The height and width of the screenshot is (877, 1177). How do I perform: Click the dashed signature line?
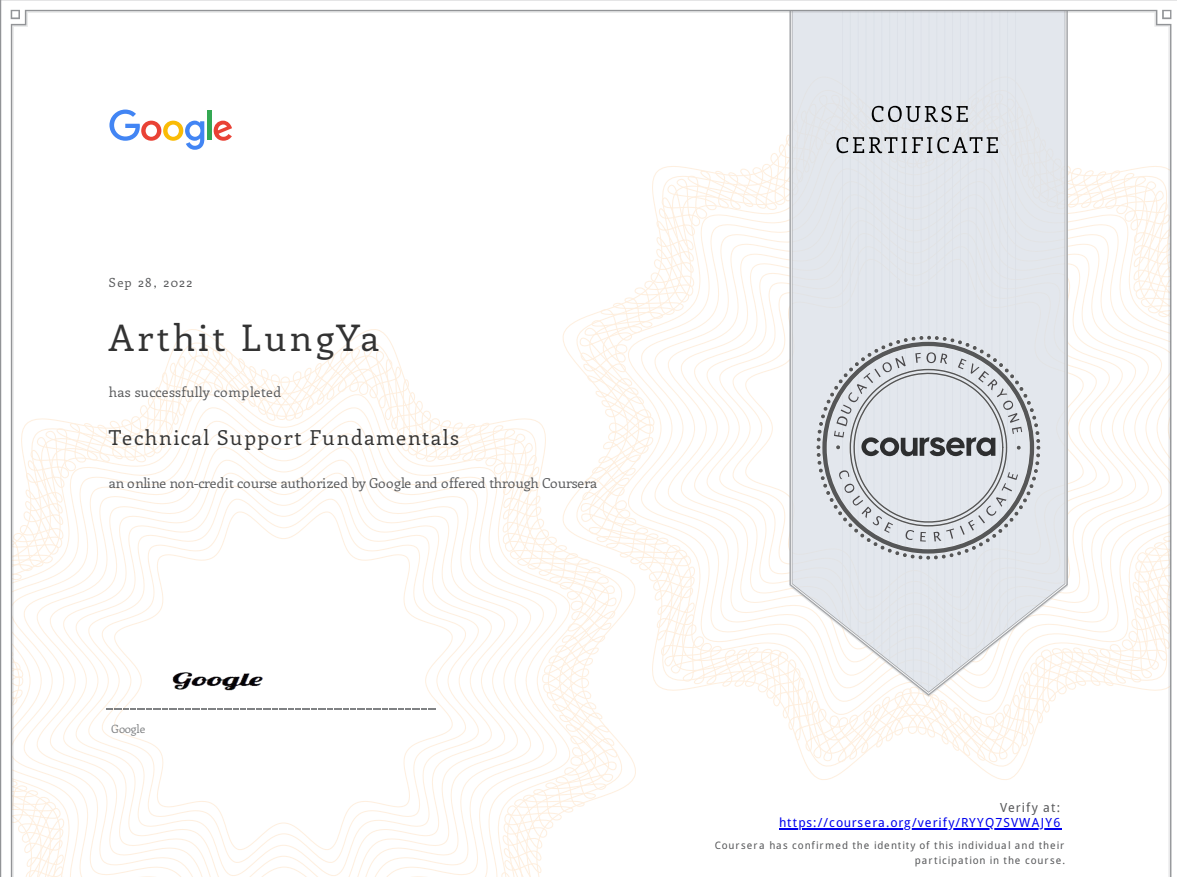(x=270, y=709)
